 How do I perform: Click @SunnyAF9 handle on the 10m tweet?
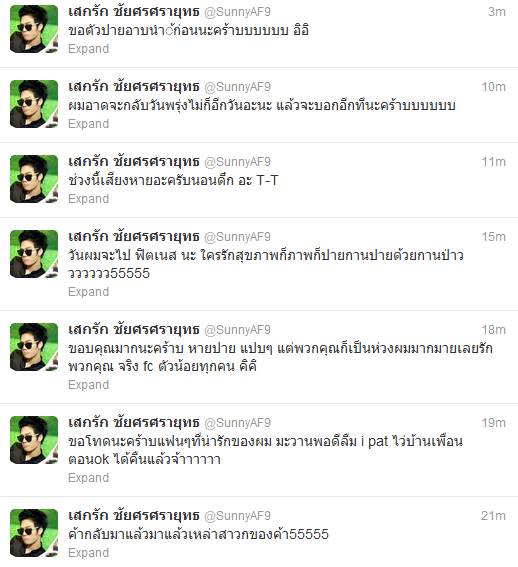coord(237,87)
